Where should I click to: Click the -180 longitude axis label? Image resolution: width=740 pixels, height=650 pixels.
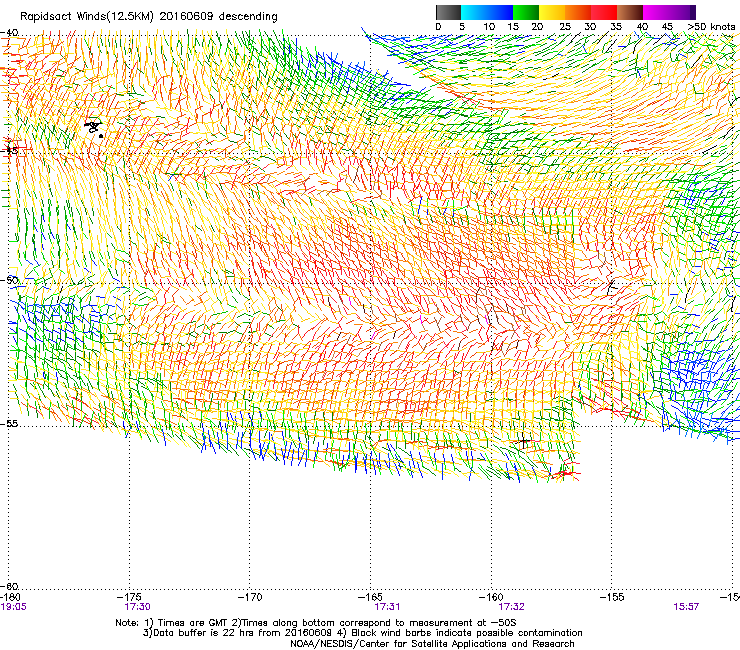point(11,597)
